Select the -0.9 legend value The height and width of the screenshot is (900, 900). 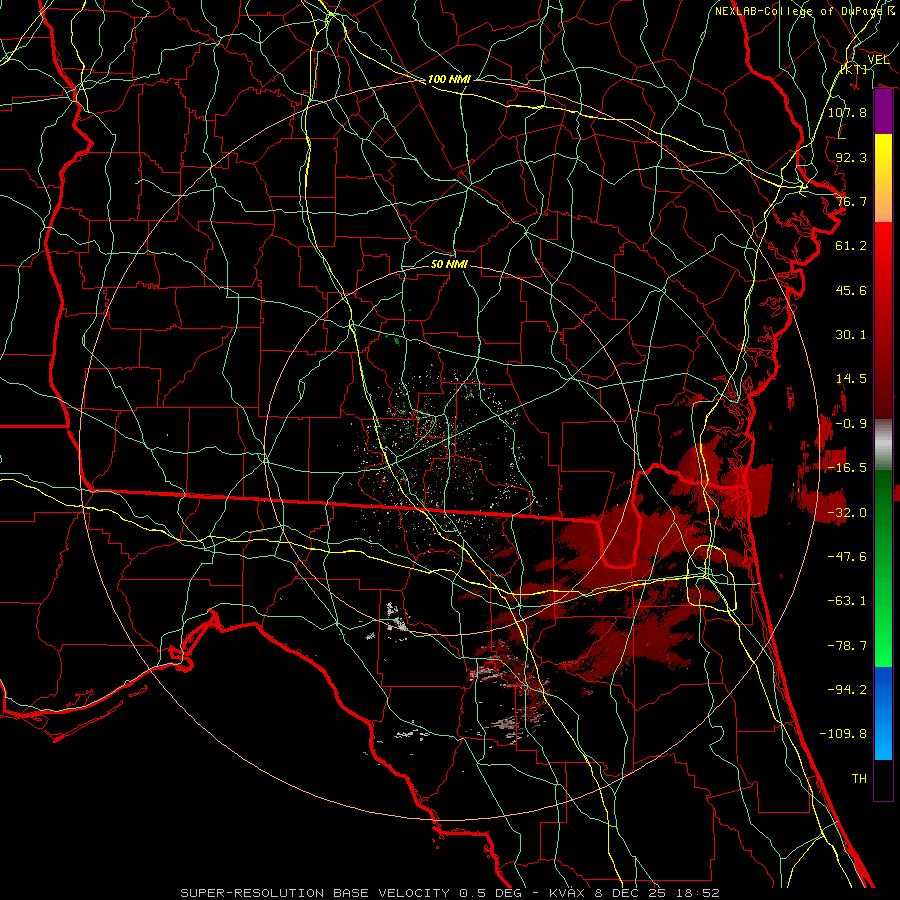851,424
